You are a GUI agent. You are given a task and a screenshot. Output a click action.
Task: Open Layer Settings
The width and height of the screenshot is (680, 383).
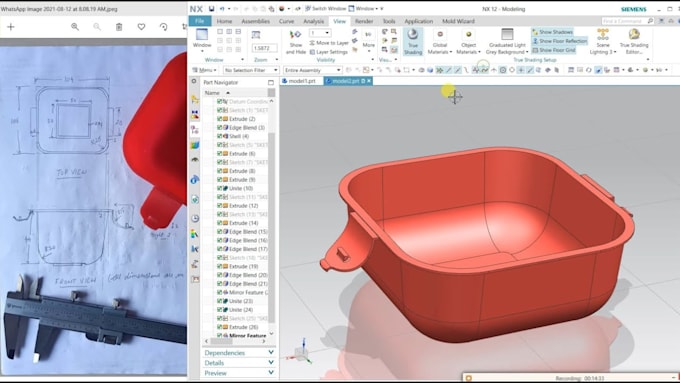coord(329,52)
